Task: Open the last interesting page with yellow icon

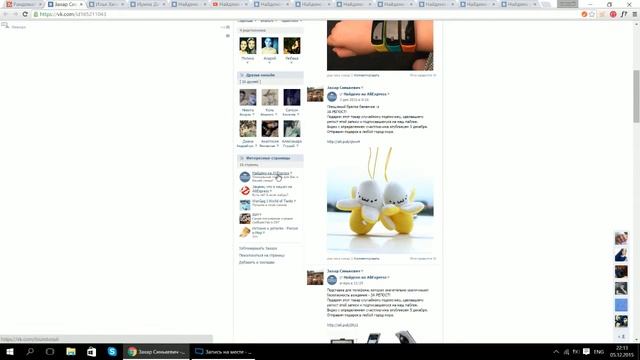Action: pyautogui.click(x=245, y=232)
